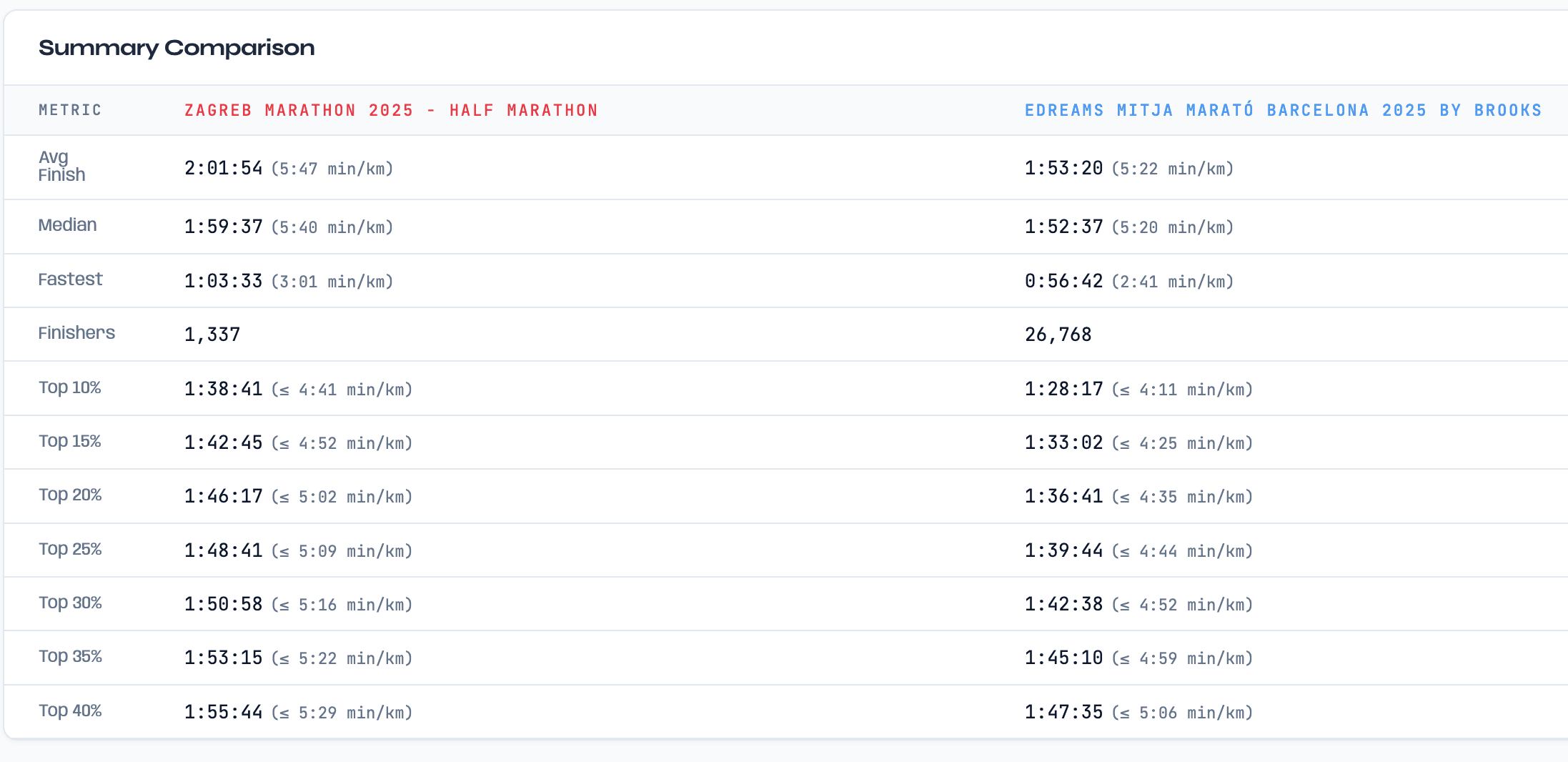Click the eDreams Mitja Marató Barcelona 2025 header
Image resolution: width=1568 pixels, height=762 pixels.
pos(1284,110)
